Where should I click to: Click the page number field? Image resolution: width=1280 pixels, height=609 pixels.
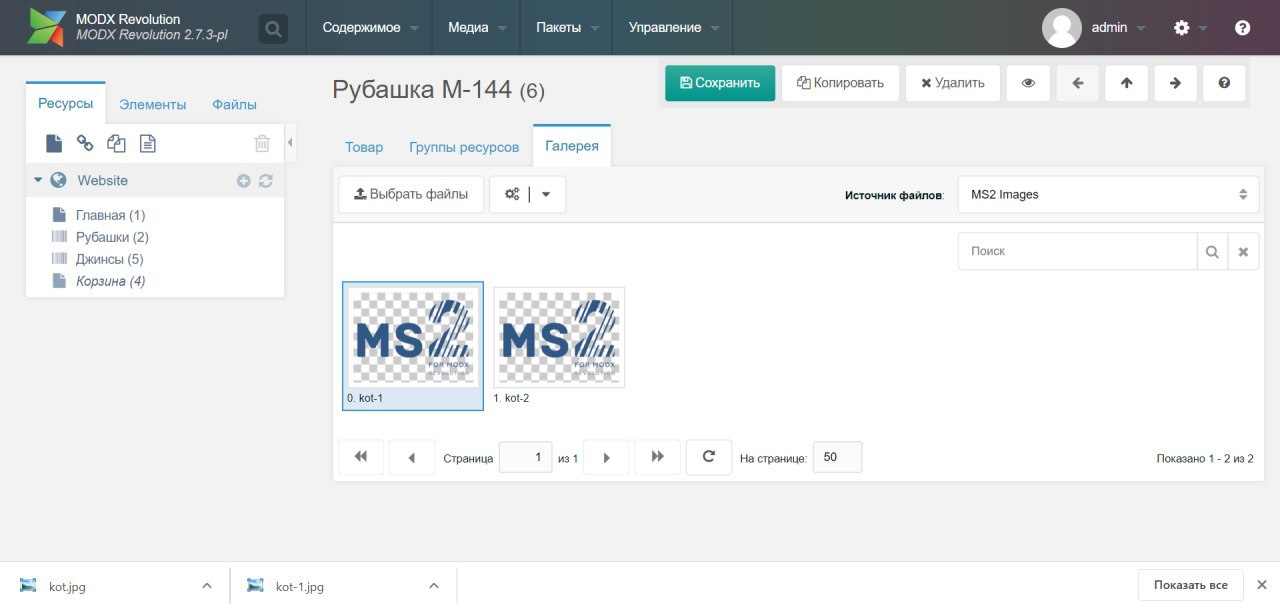click(x=525, y=457)
